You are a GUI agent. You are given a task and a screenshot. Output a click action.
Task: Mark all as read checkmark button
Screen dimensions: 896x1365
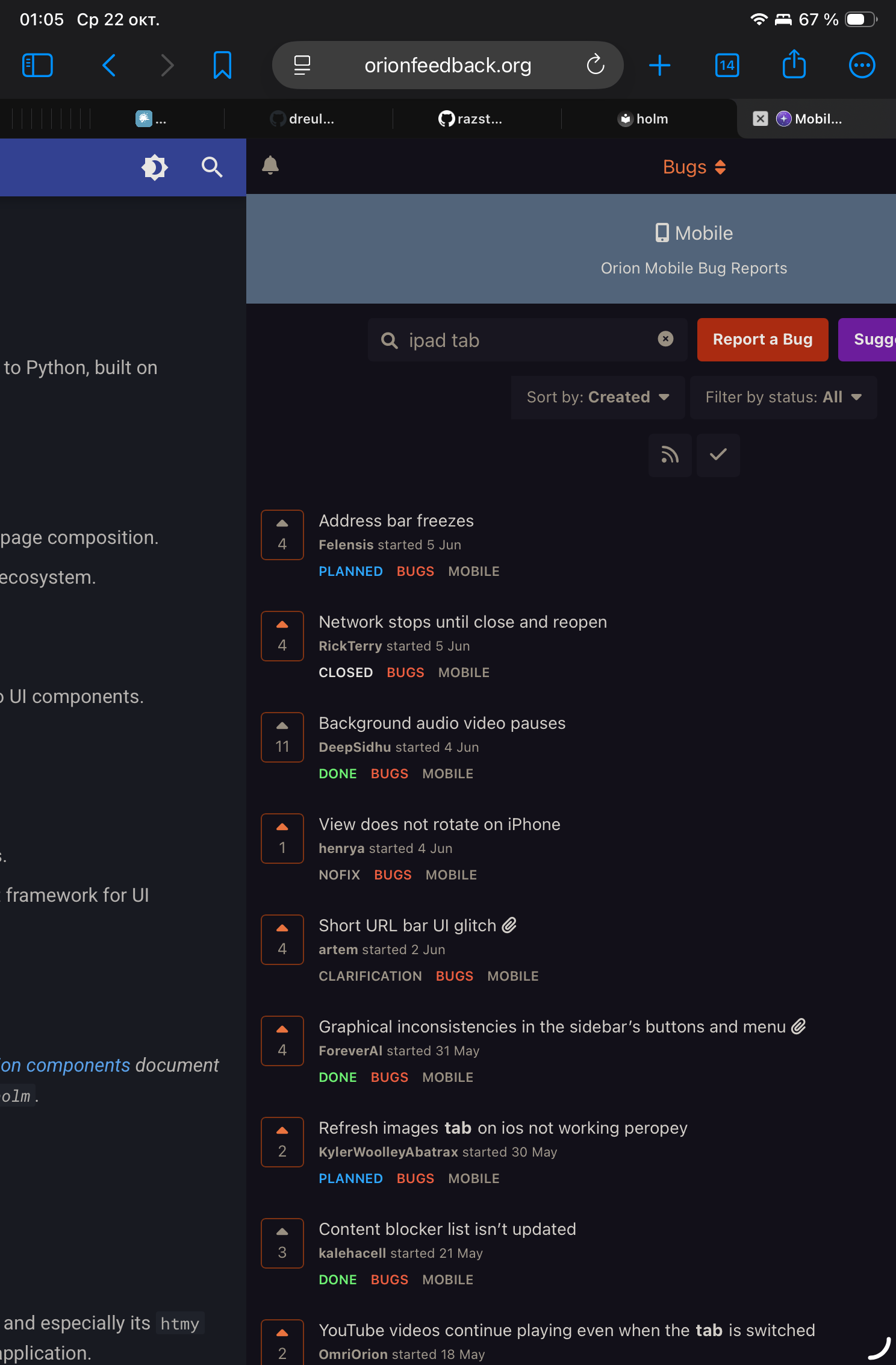coord(718,455)
